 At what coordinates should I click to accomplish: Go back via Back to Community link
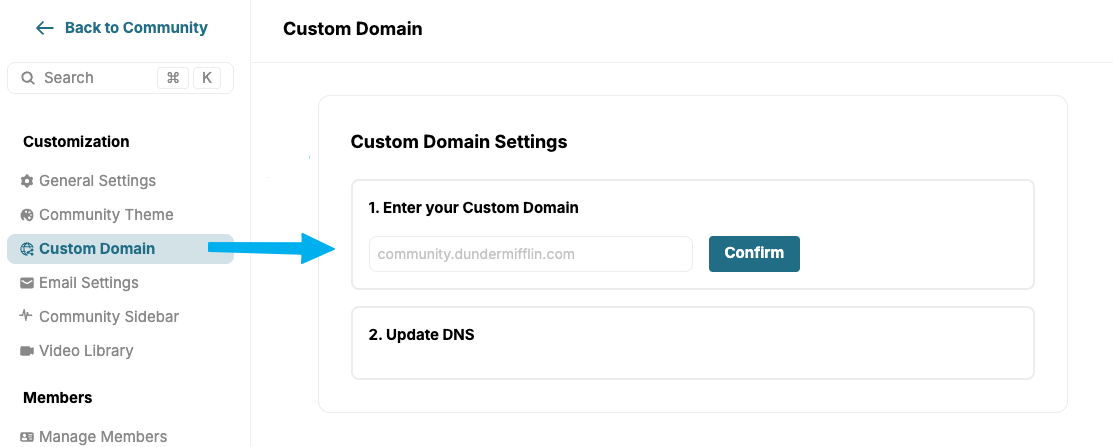click(x=135, y=28)
